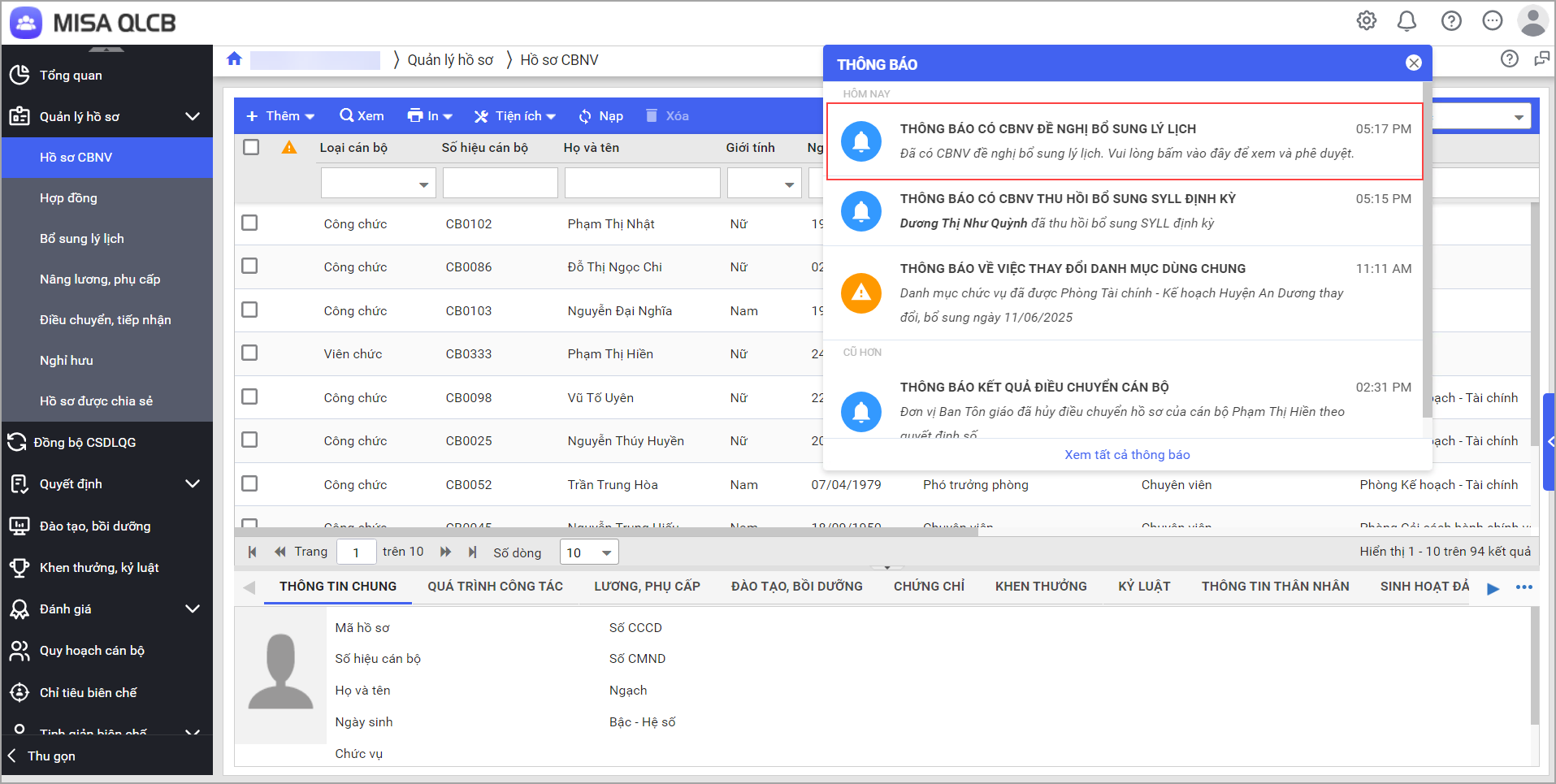Open the settings gear icon
The width and height of the screenshot is (1556, 784).
pos(1366,21)
